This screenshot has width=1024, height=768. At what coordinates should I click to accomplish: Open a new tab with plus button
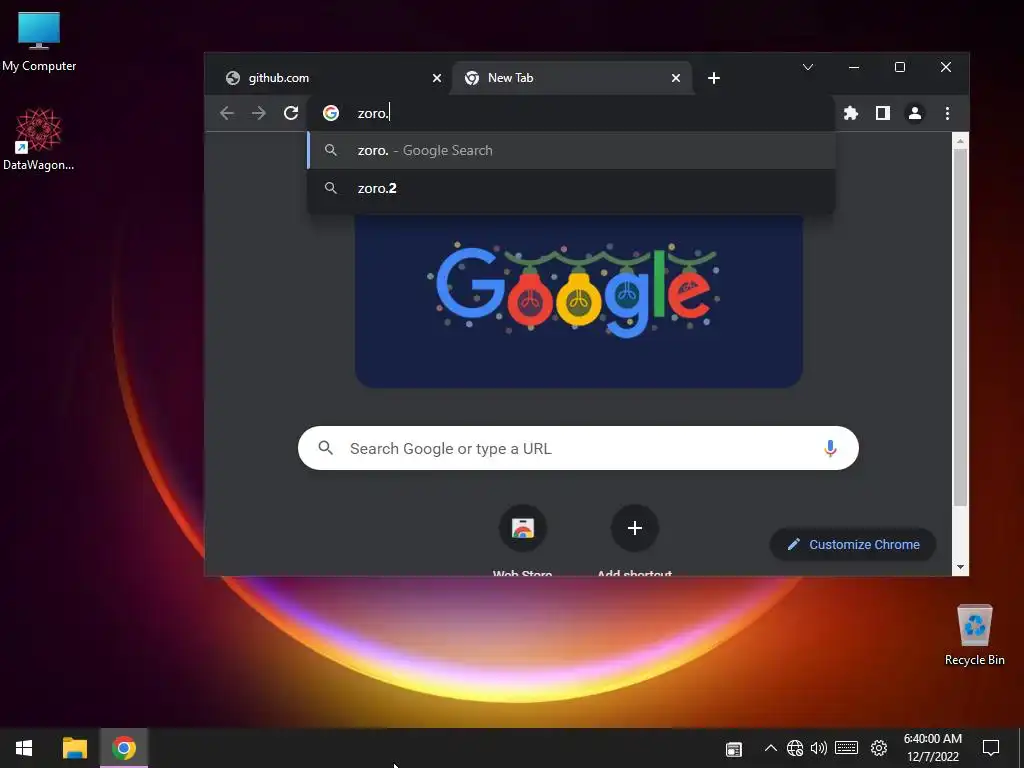tap(714, 78)
